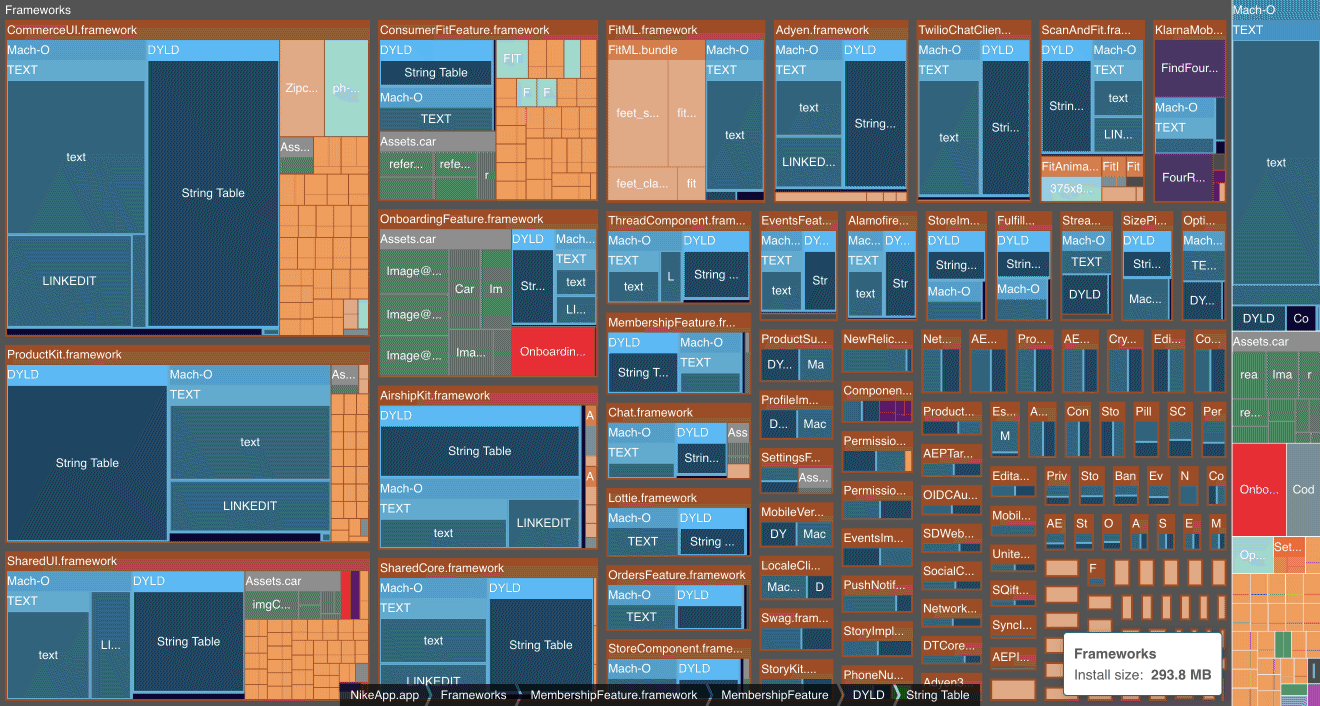
Task: Go to MembershipFeature.framework in the breadcrumb path
Action: [613, 695]
